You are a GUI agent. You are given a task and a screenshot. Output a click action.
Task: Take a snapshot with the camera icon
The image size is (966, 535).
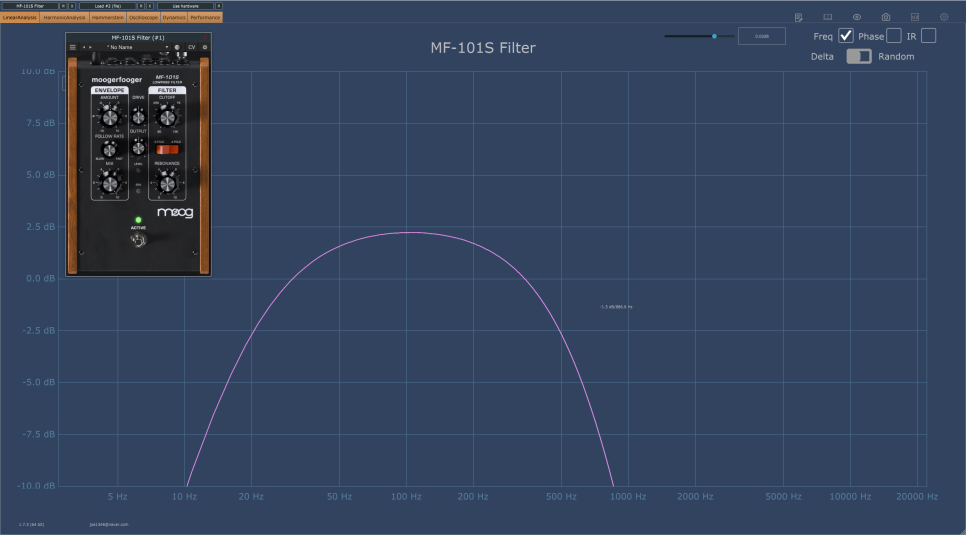[x=886, y=17]
